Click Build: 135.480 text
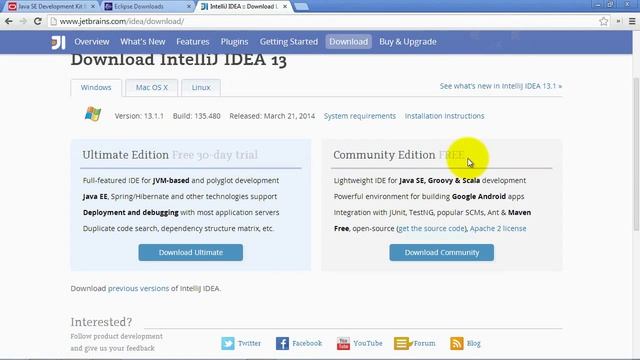640x360 pixels. [x=197, y=116]
